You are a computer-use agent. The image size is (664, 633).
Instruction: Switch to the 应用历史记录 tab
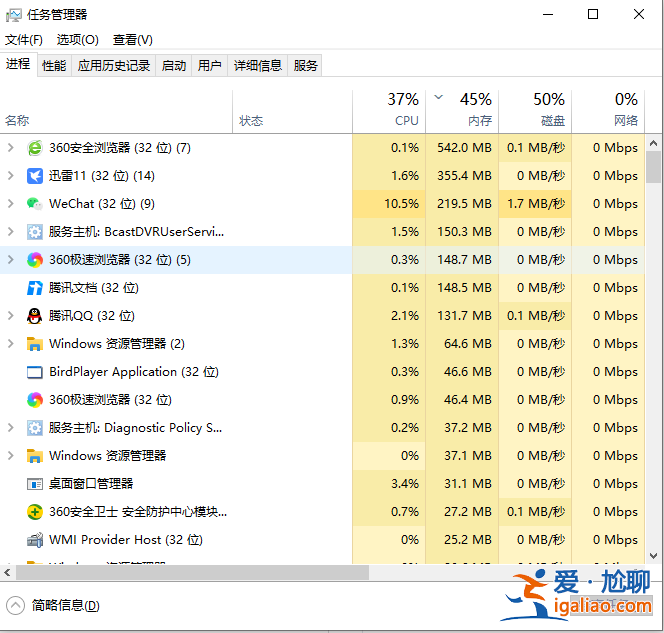[x=113, y=66]
